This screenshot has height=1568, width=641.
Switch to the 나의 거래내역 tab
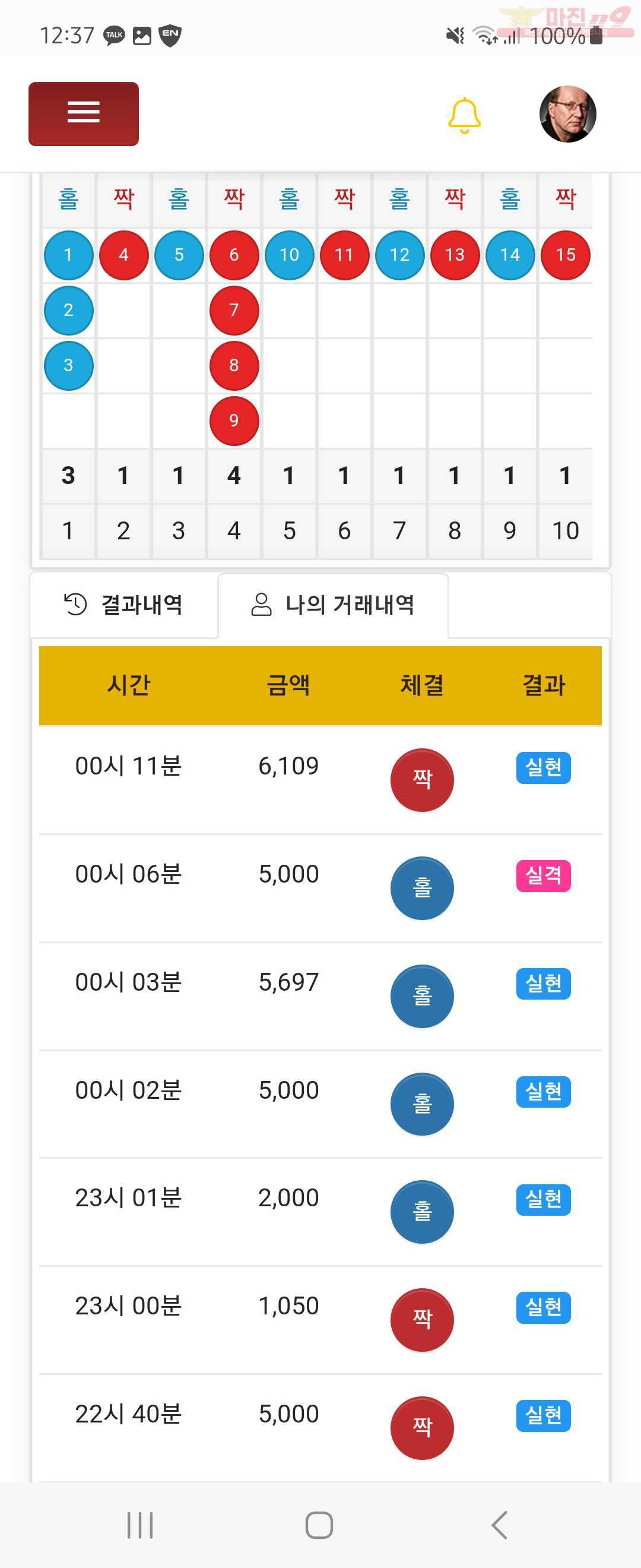[332, 605]
